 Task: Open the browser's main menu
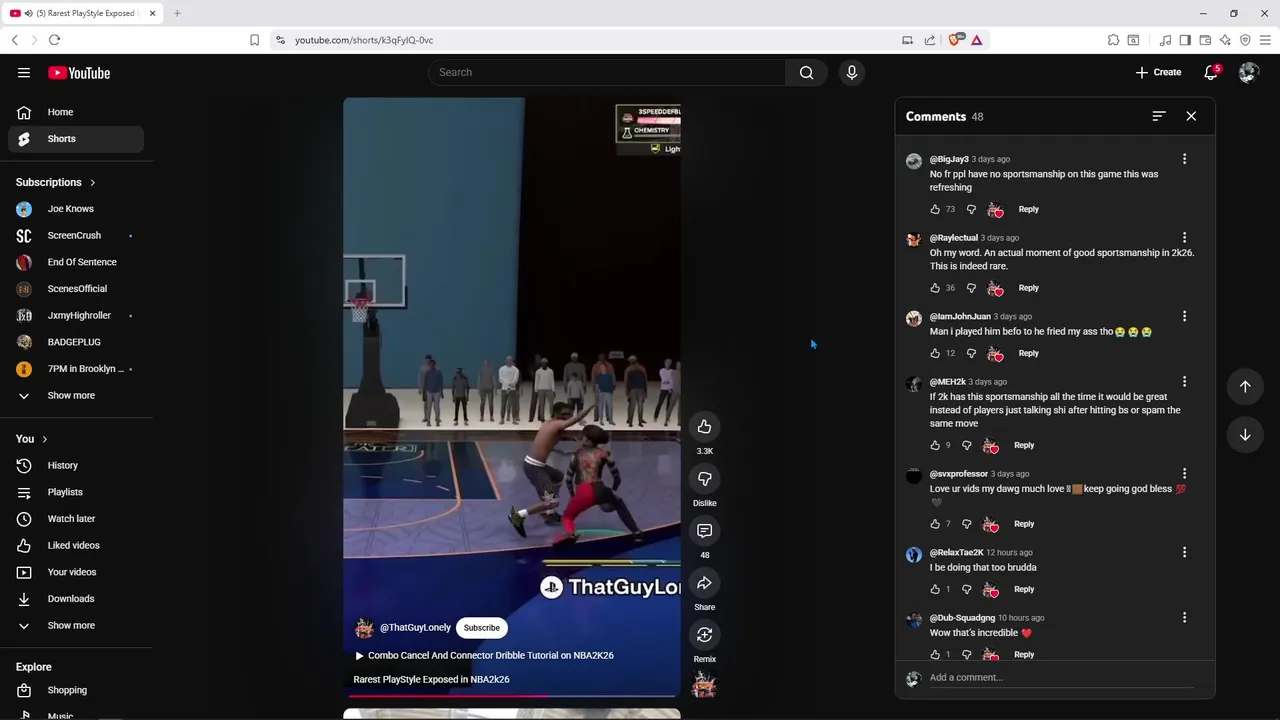[1265, 40]
